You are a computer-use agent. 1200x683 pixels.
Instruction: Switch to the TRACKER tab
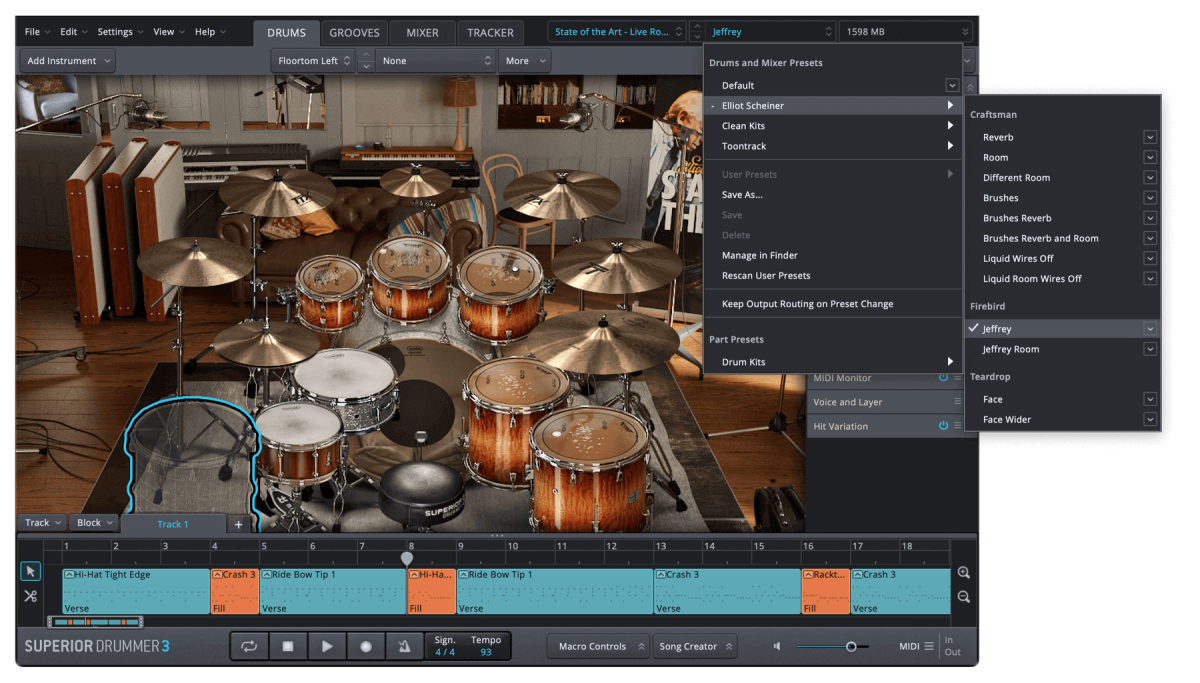(490, 33)
